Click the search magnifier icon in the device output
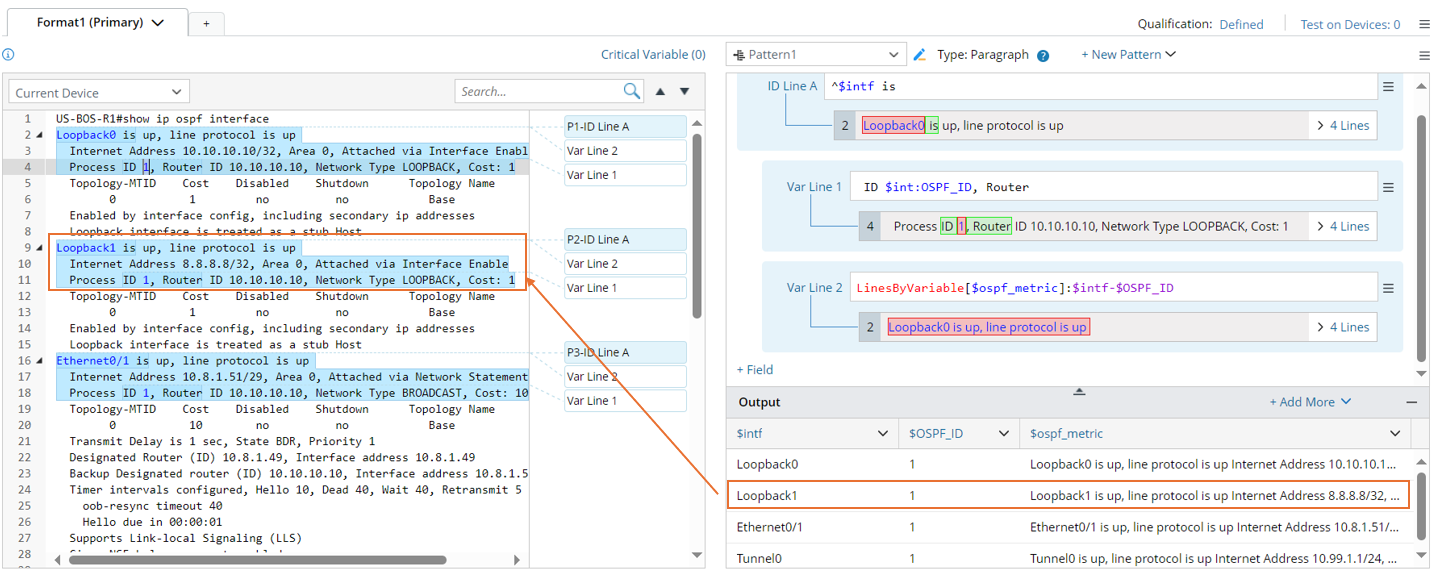 pyautogui.click(x=632, y=91)
